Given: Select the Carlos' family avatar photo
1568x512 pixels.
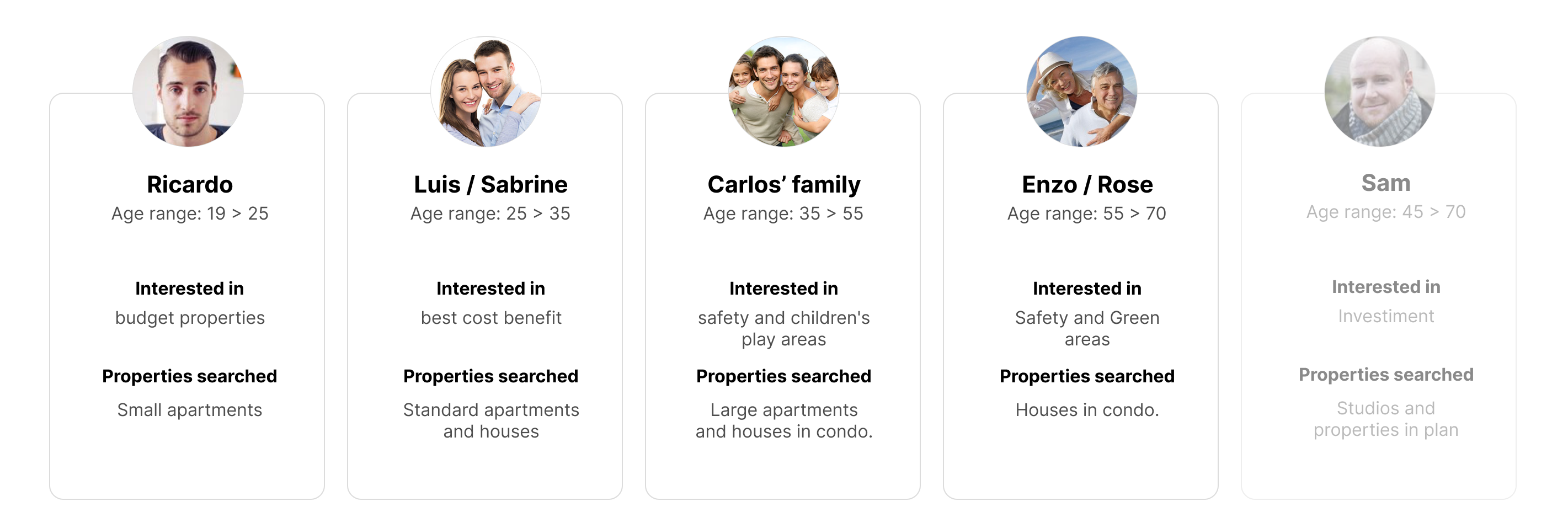Looking at the screenshot, I should (783, 92).
